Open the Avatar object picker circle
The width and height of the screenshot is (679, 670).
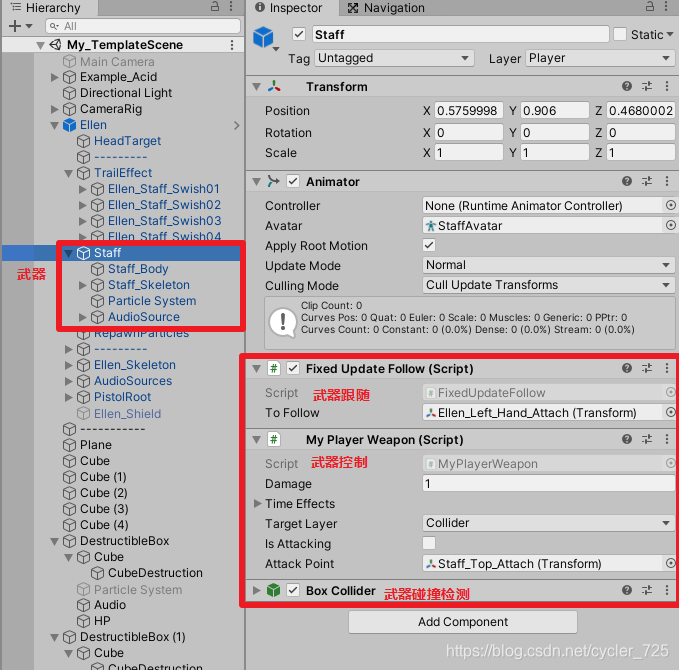[670, 225]
